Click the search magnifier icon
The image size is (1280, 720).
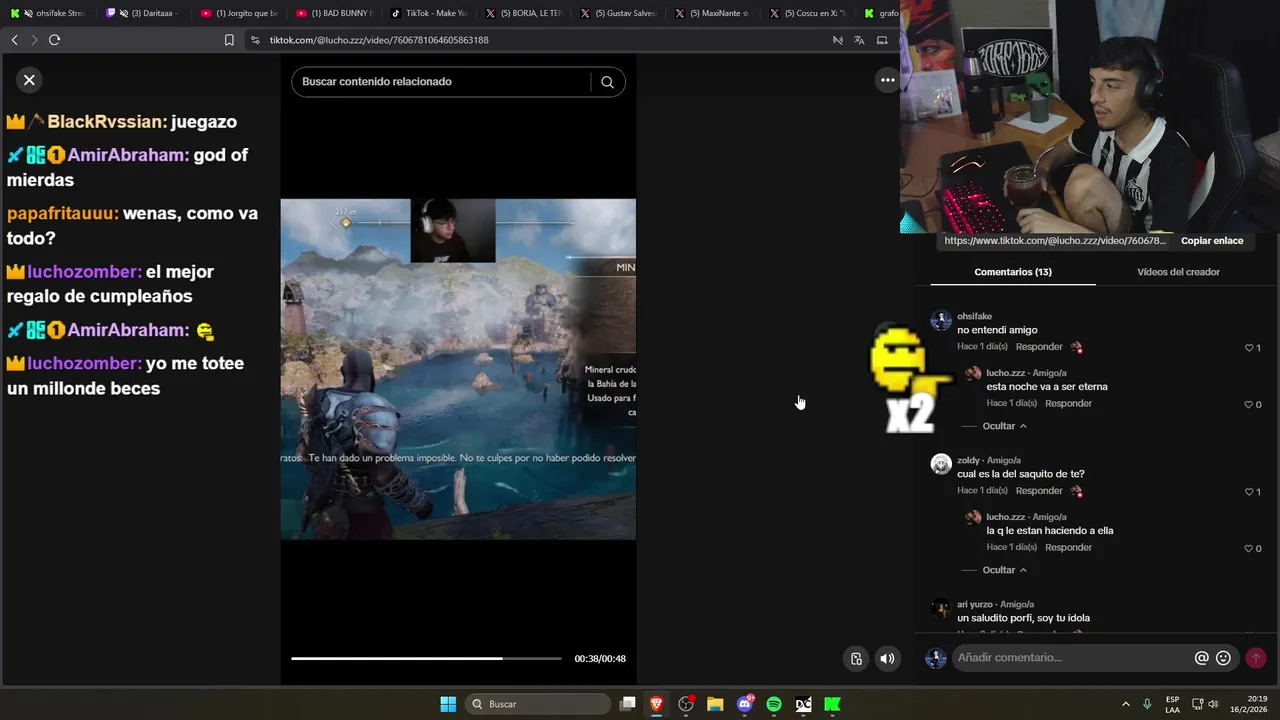[x=607, y=82]
